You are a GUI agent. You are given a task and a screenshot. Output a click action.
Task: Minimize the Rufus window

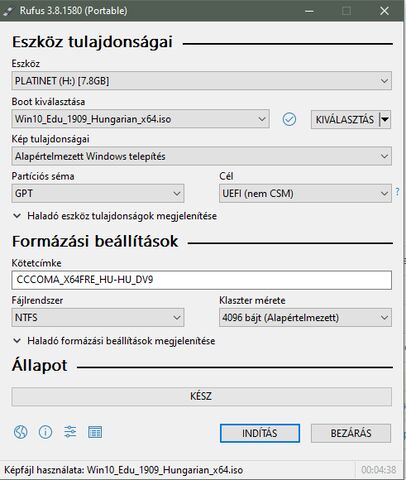click(309, 11)
